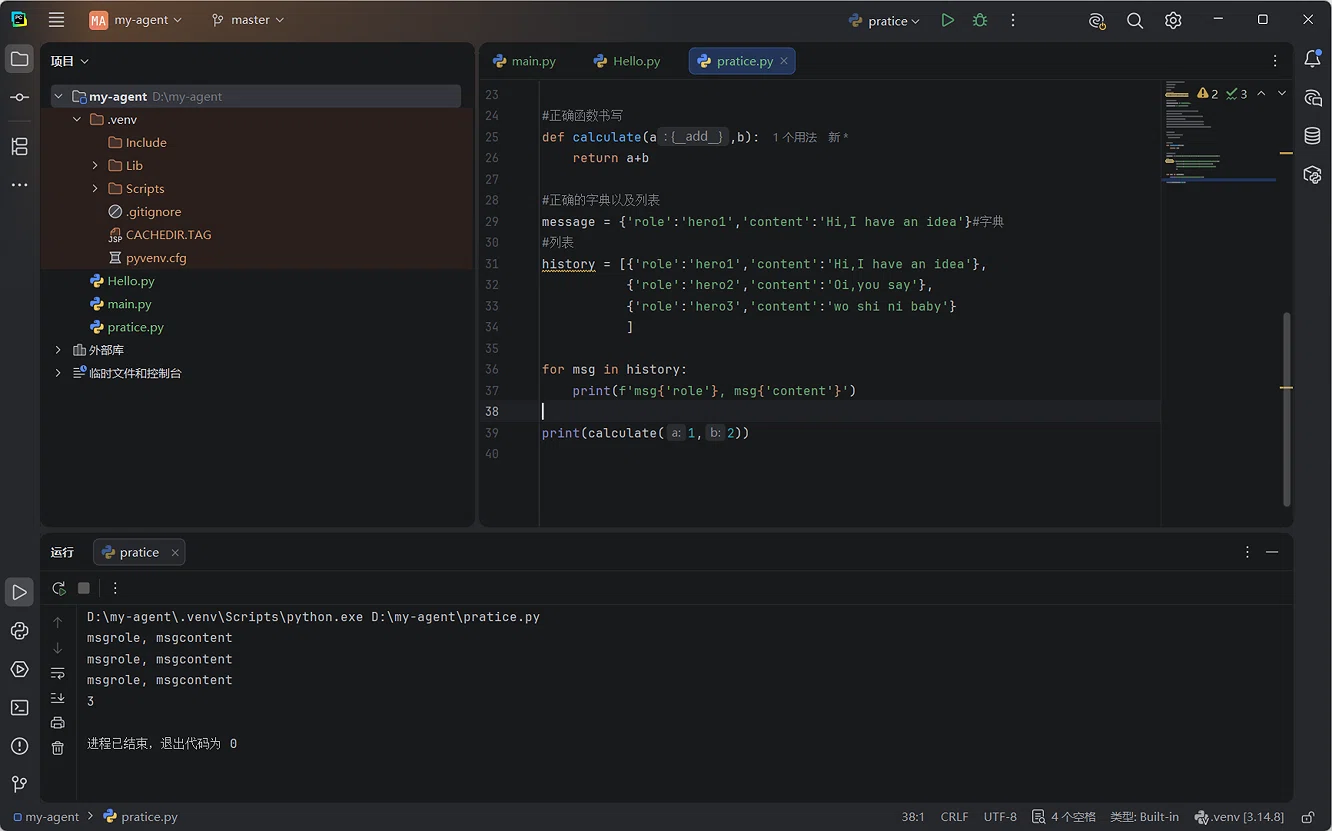Open the Notifications bell panel

point(1312,60)
